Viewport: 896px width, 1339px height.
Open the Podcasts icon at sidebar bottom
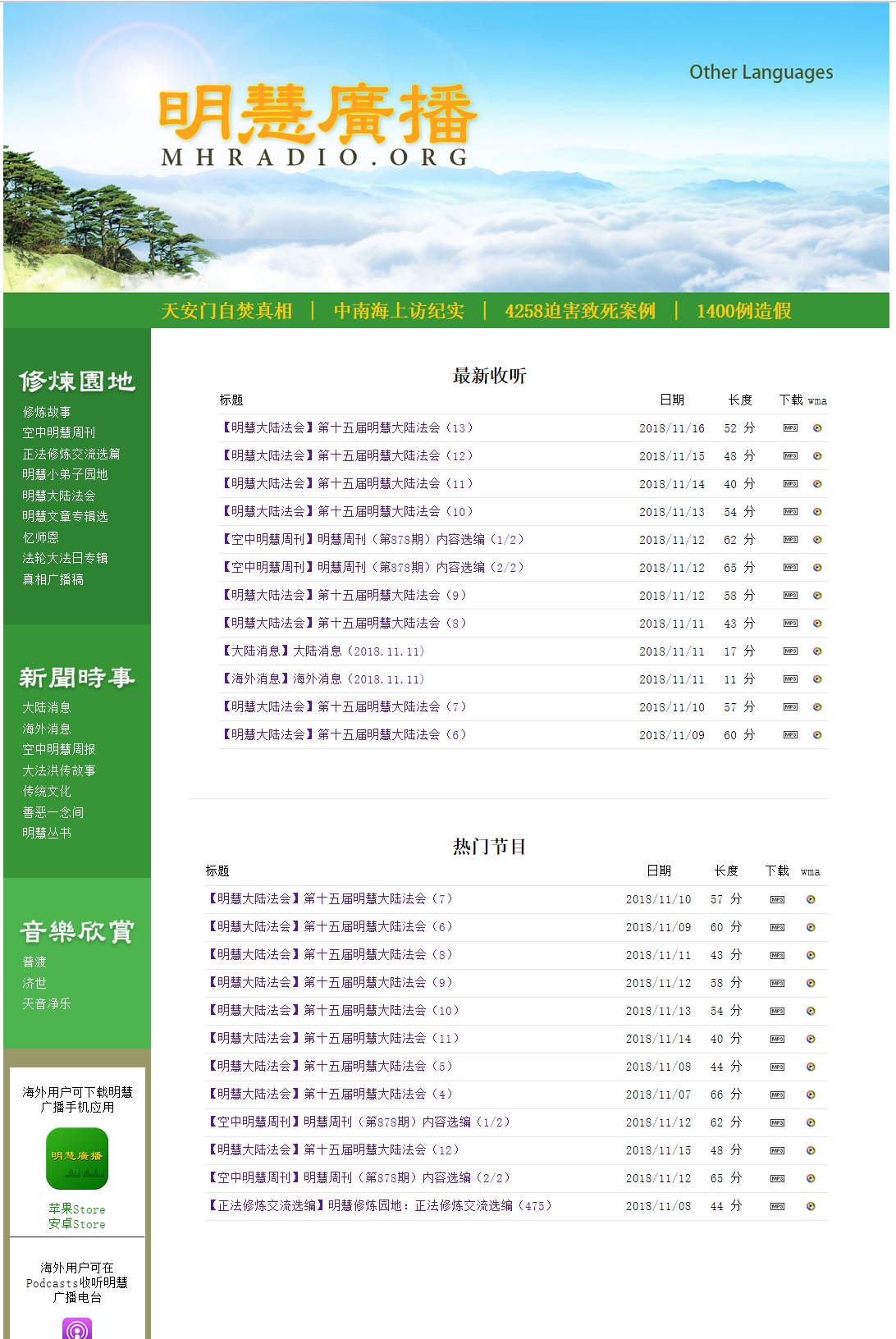77,1328
